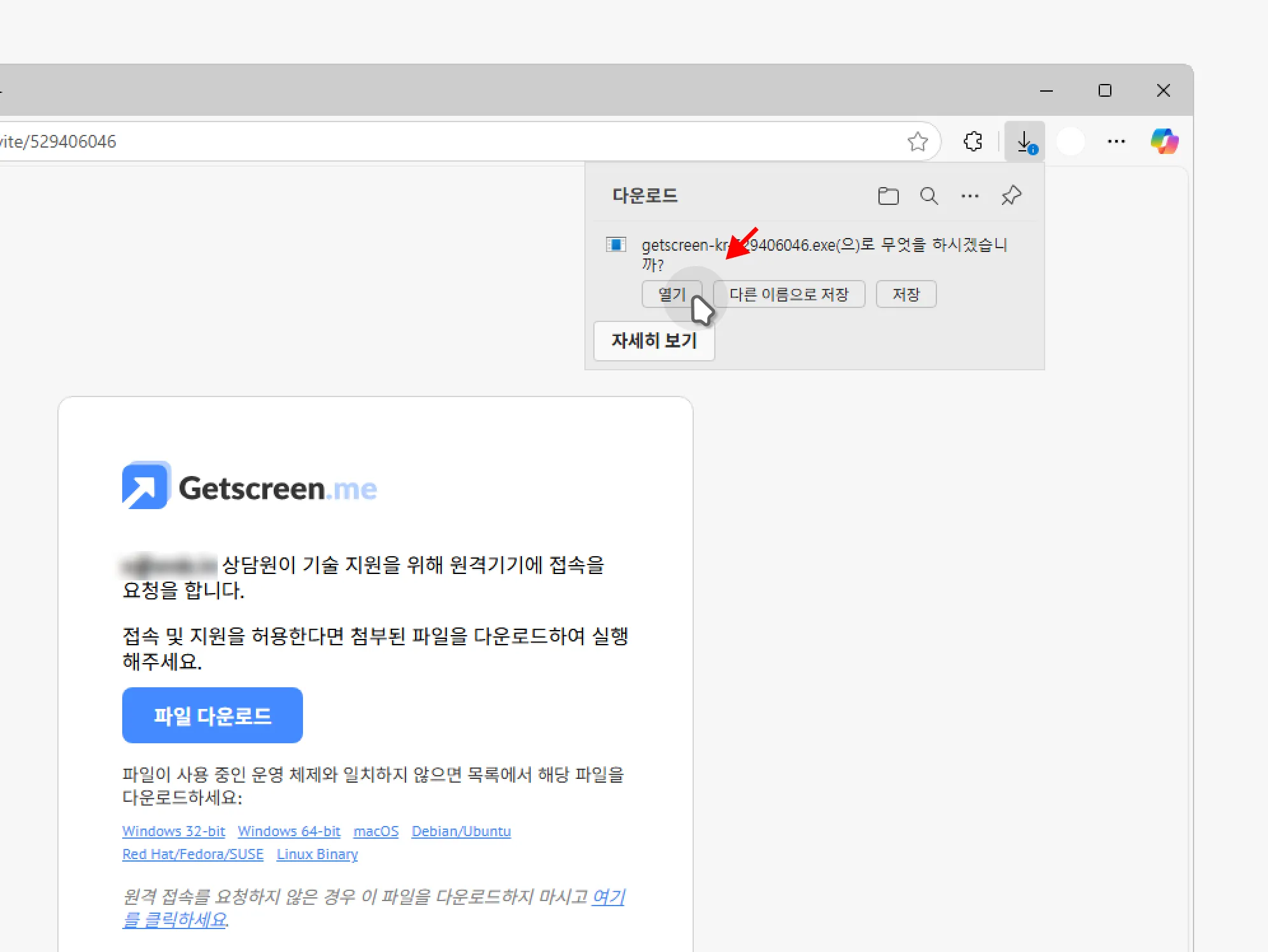1268x952 pixels.
Task: Open macOS download link
Action: coord(376,831)
